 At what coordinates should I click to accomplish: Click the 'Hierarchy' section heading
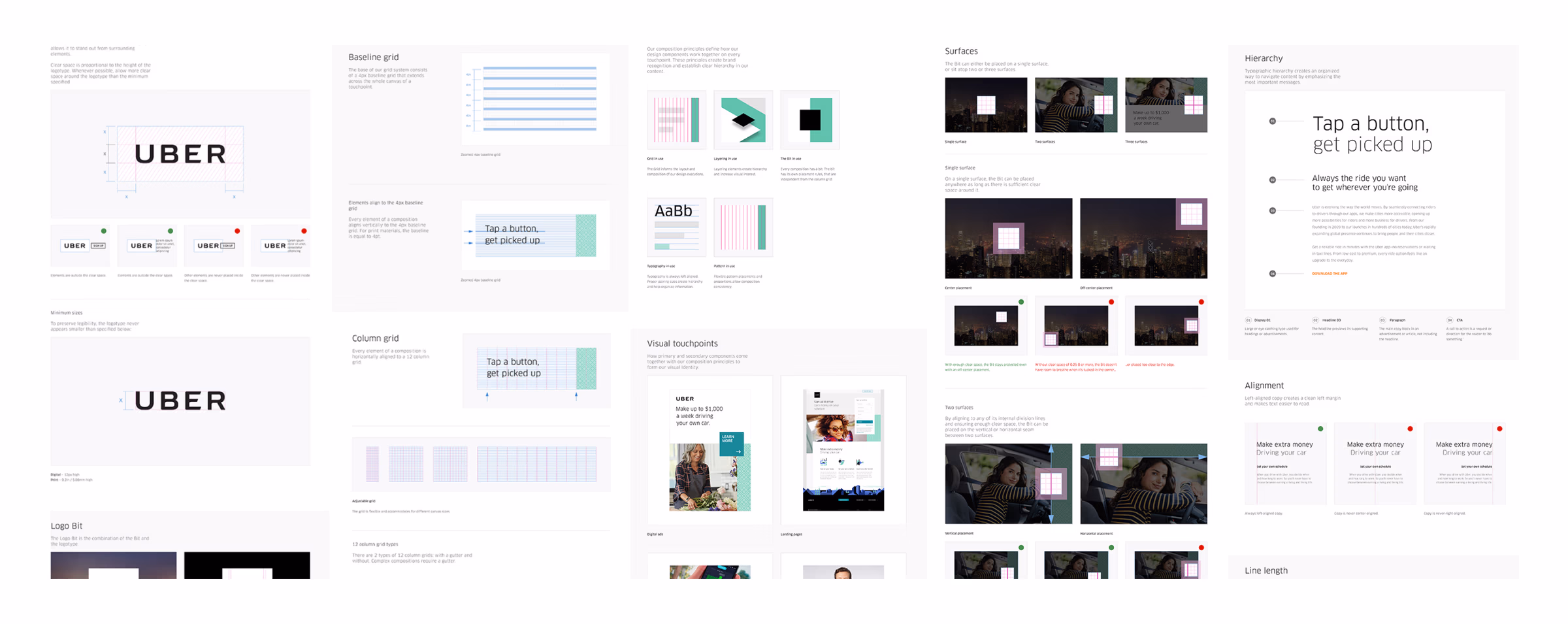pos(1264,59)
